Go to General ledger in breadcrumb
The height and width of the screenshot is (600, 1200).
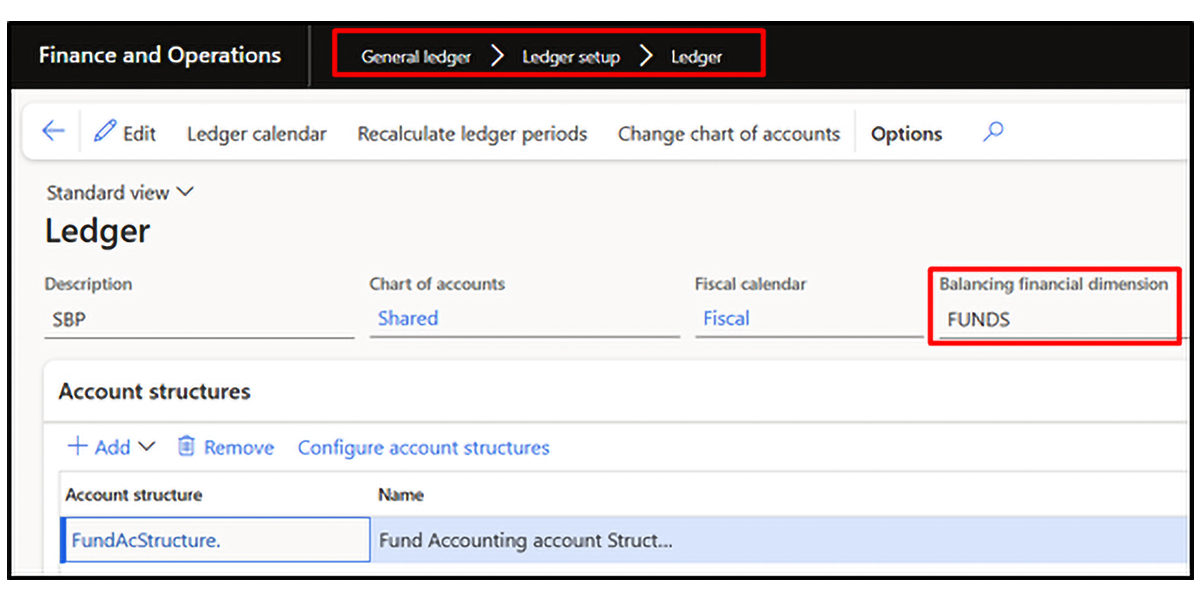pos(416,57)
